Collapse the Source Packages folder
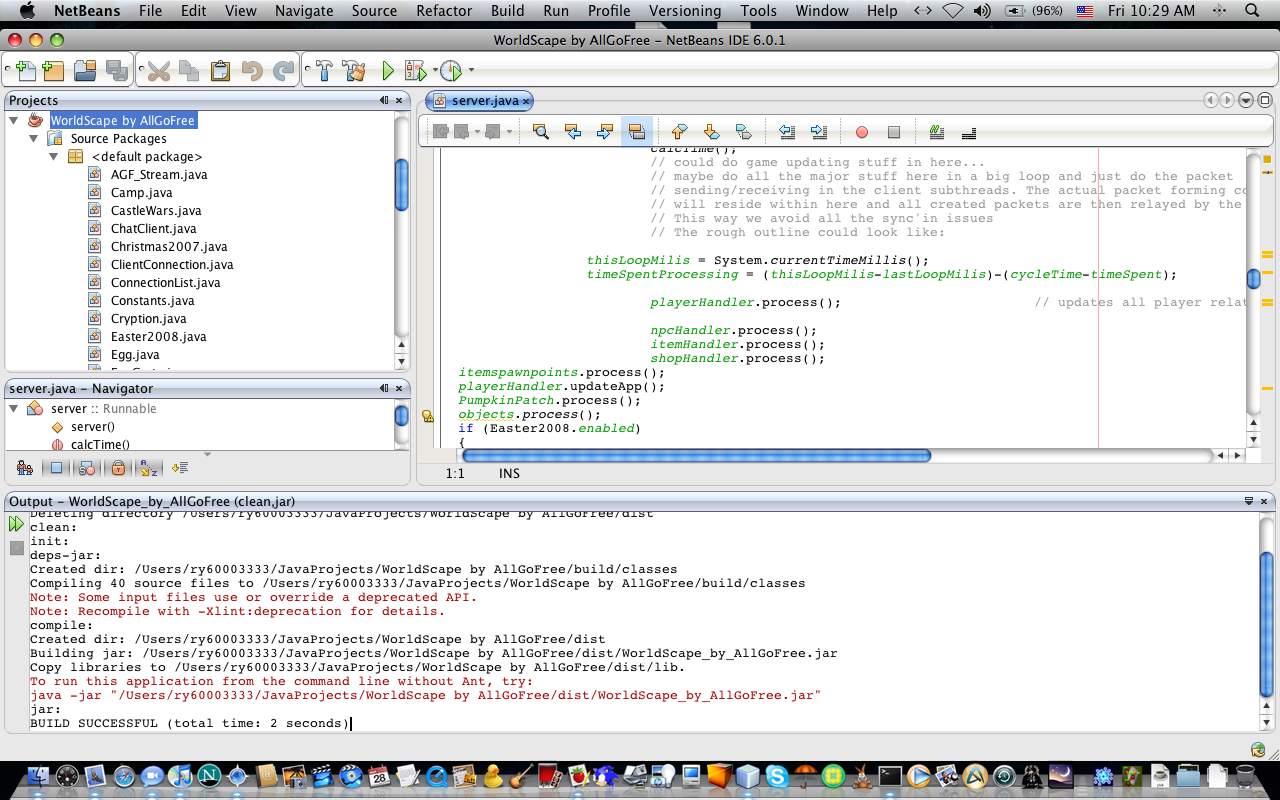The image size is (1280, 800). coord(34,138)
